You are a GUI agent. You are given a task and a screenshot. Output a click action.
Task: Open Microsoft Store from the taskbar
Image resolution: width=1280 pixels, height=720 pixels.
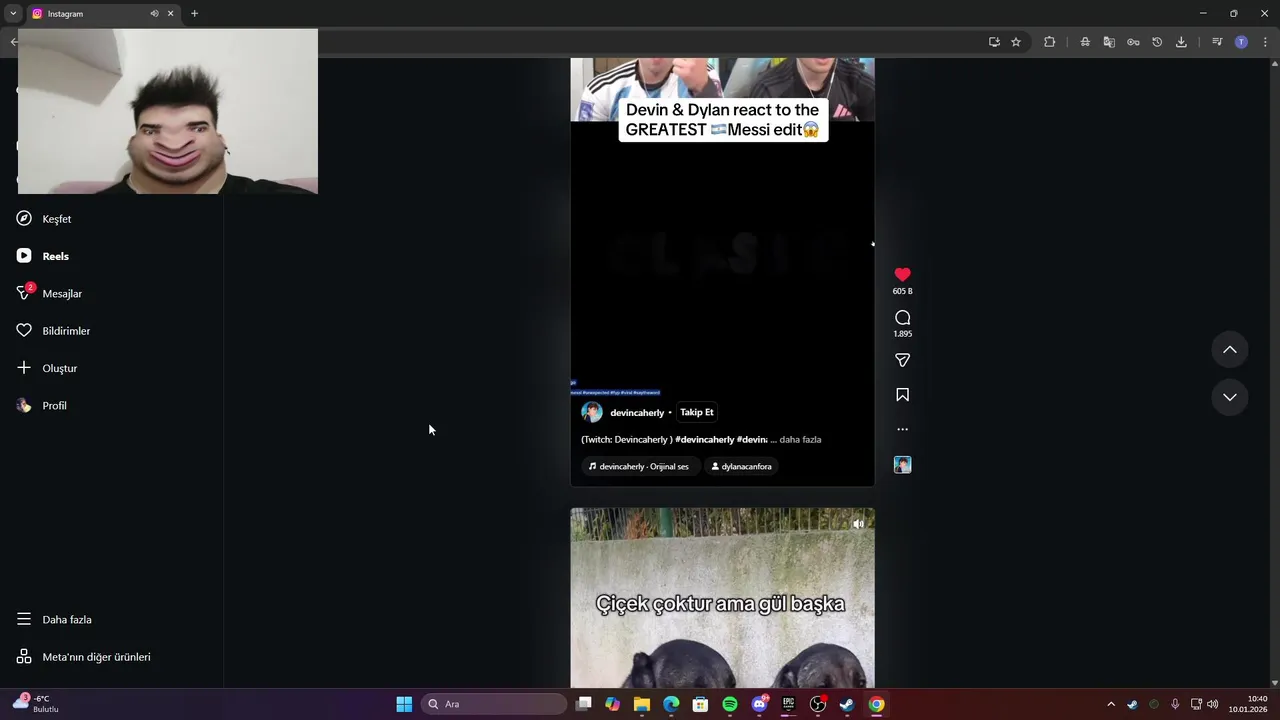click(x=701, y=704)
